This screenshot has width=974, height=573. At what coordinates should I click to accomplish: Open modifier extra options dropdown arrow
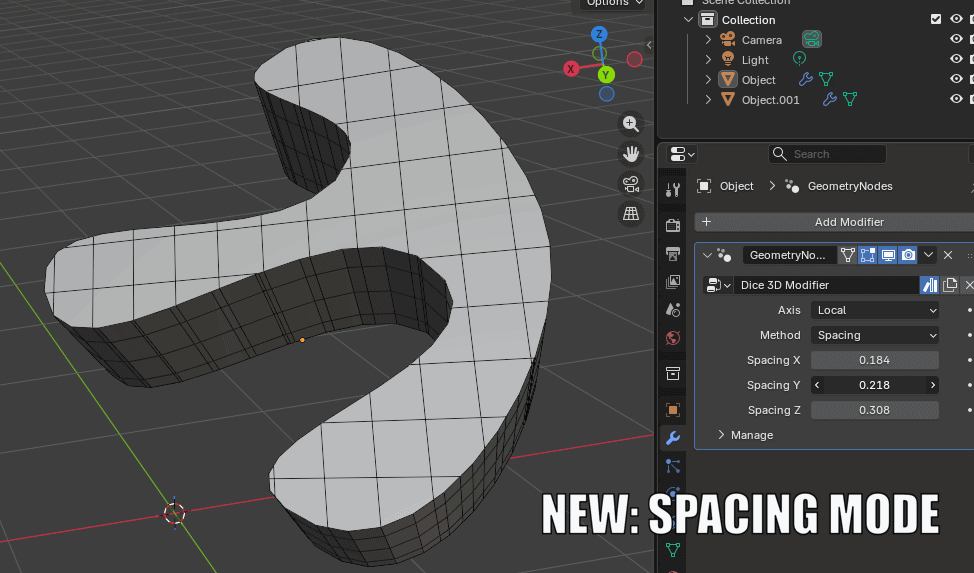click(x=928, y=255)
